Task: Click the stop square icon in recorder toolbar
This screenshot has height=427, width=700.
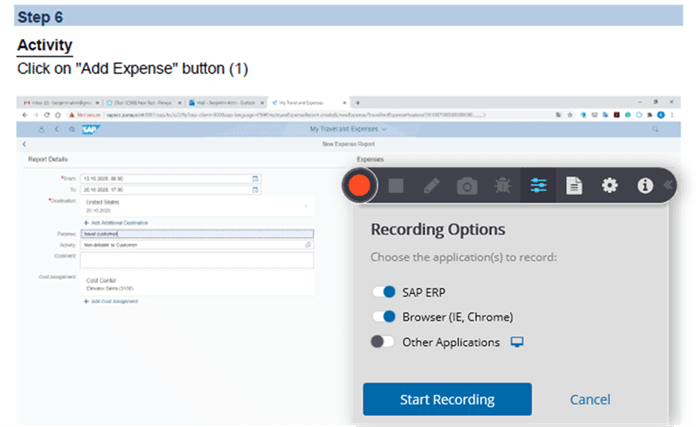Action: (x=396, y=185)
